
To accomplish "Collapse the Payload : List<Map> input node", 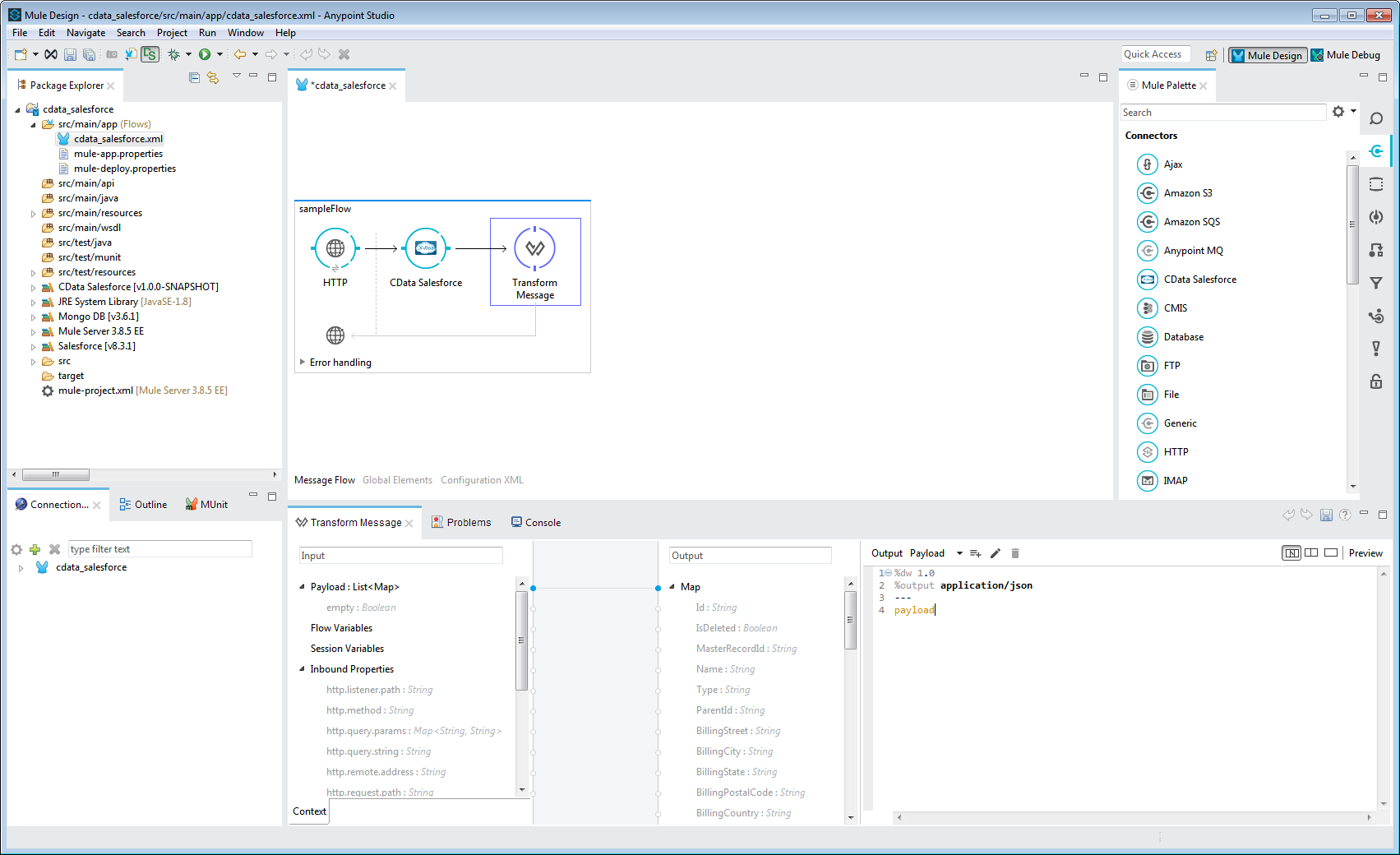I will (x=302, y=587).
